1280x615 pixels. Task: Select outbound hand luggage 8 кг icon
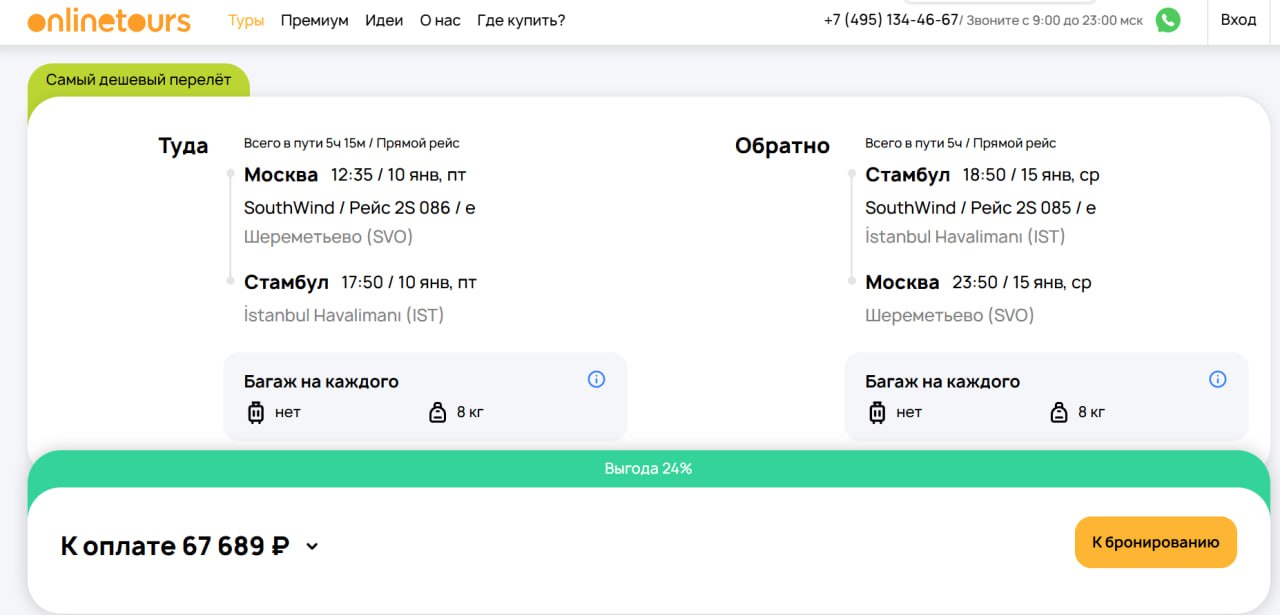click(x=437, y=412)
